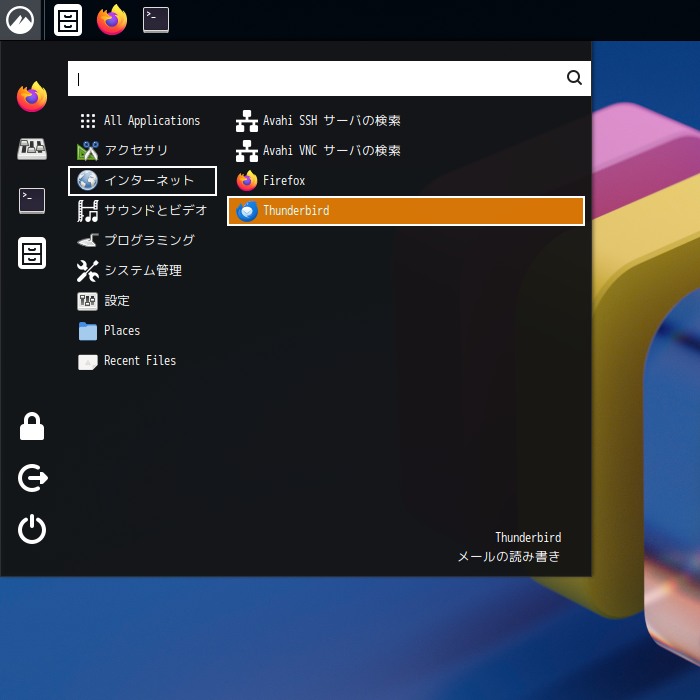Image resolution: width=700 pixels, height=700 pixels.
Task: Open Firefox from the menu favorites sidebar
Action: tap(32, 97)
